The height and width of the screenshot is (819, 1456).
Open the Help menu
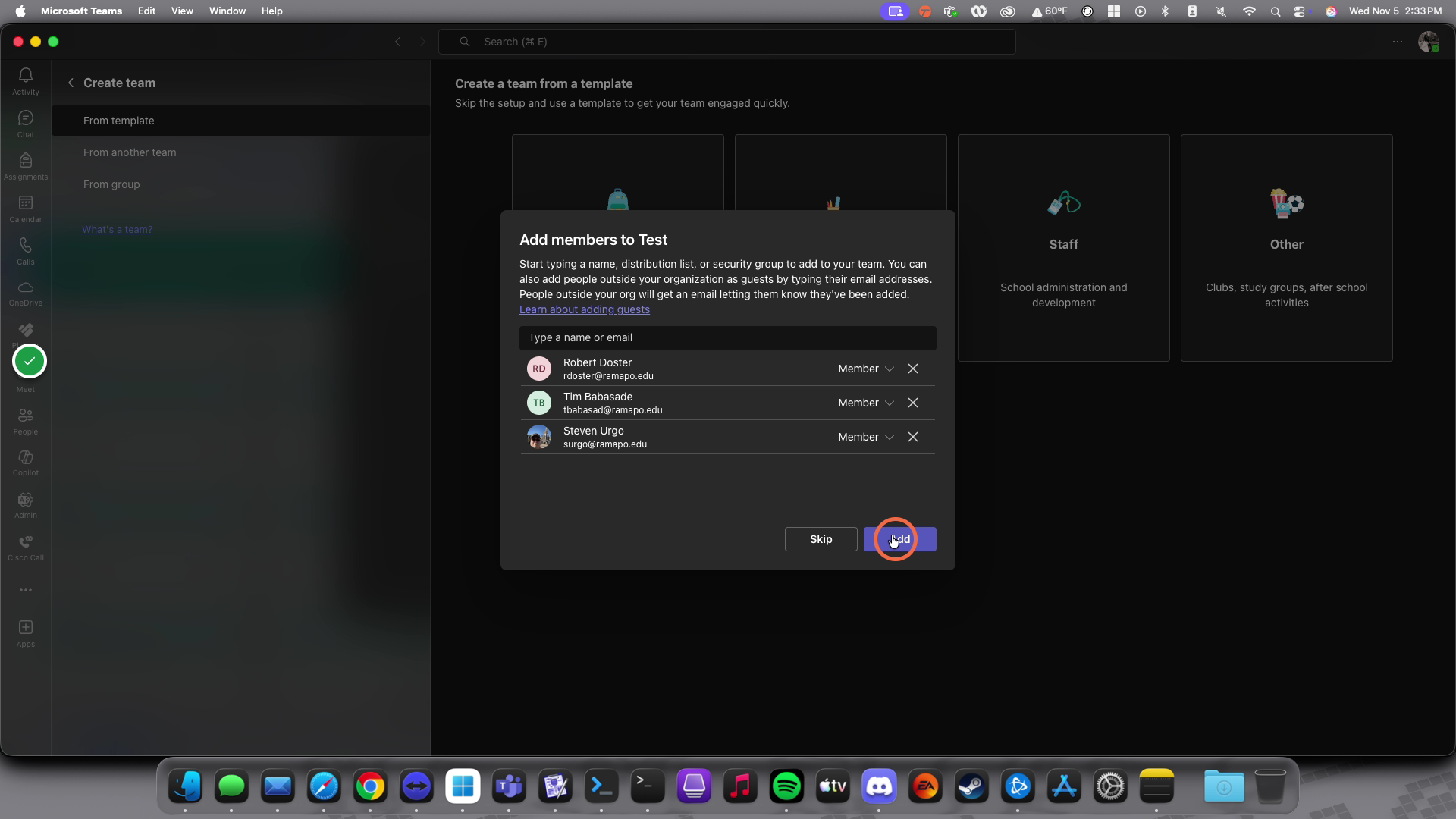click(271, 11)
